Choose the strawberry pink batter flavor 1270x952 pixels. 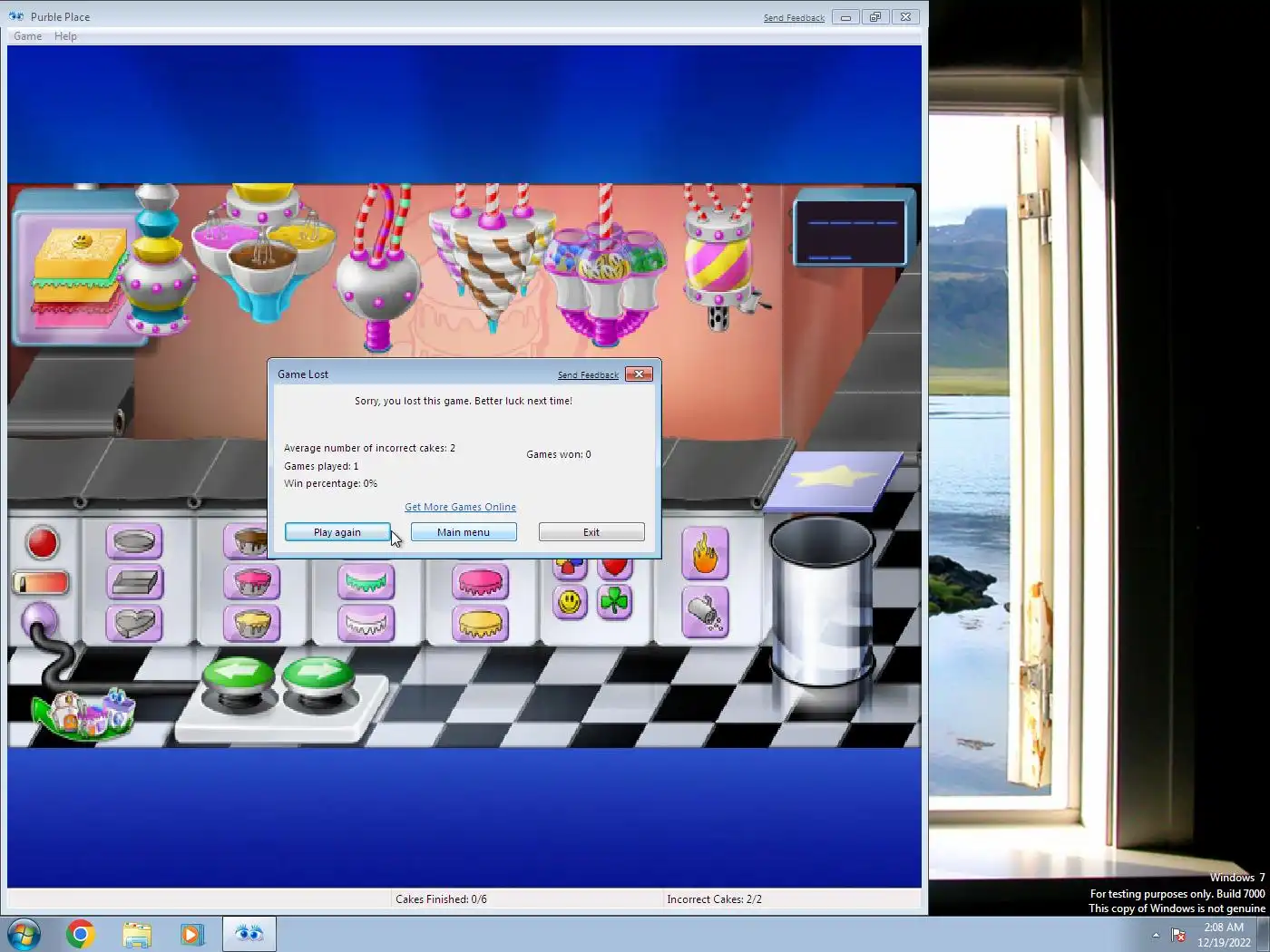click(x=251, y=582)
